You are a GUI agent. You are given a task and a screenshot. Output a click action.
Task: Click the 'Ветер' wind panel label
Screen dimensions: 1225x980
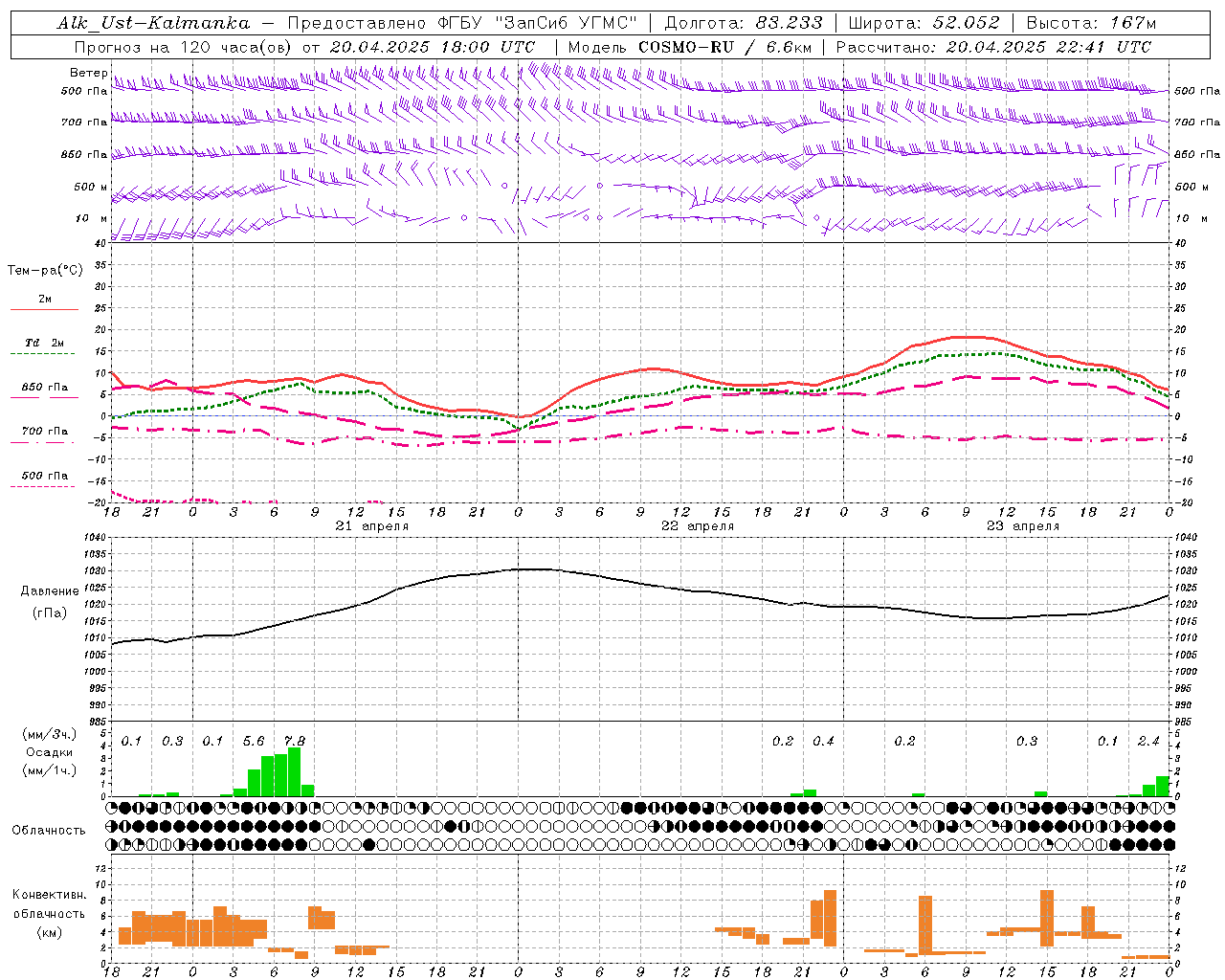88,73
